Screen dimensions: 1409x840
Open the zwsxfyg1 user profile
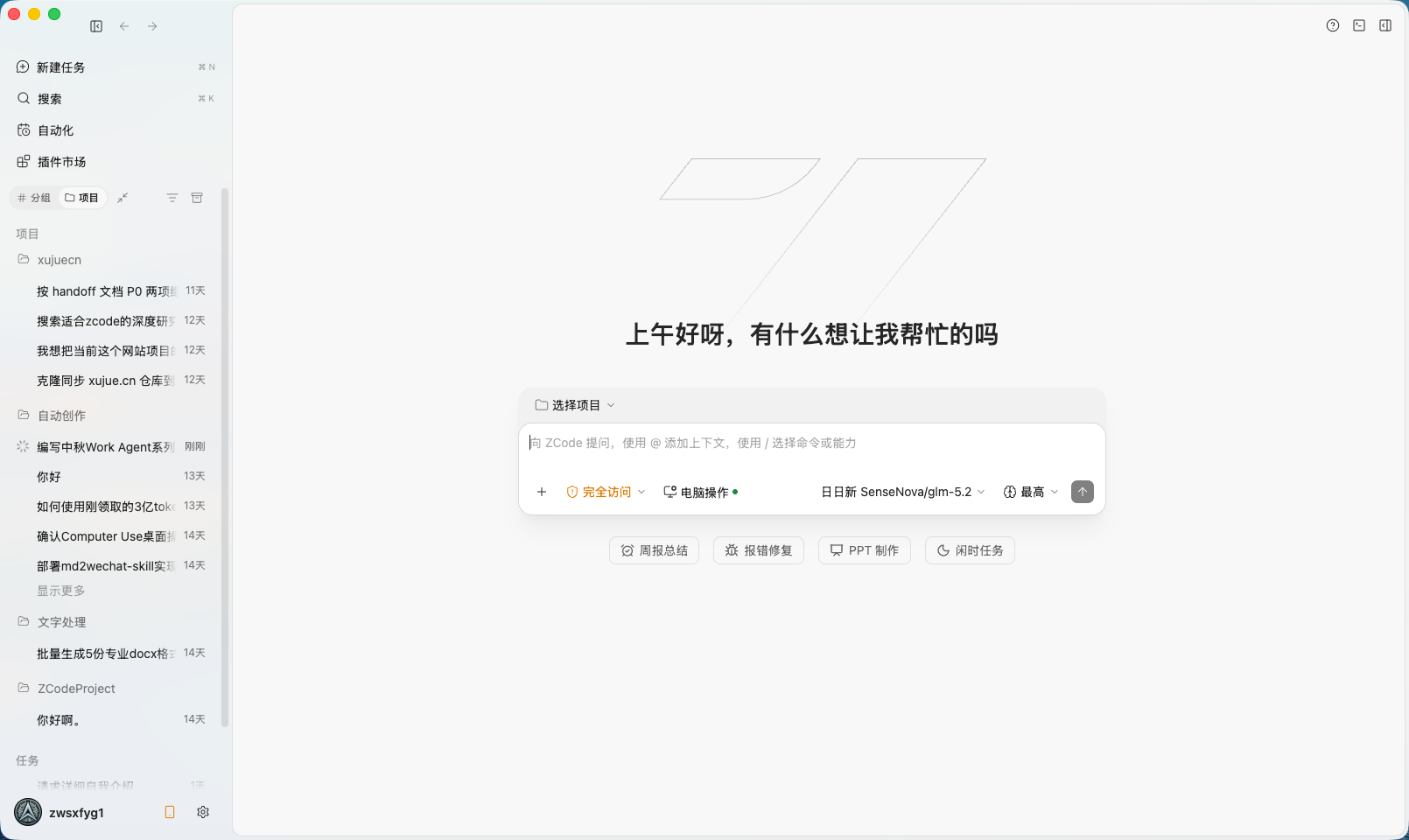(60, 812)
